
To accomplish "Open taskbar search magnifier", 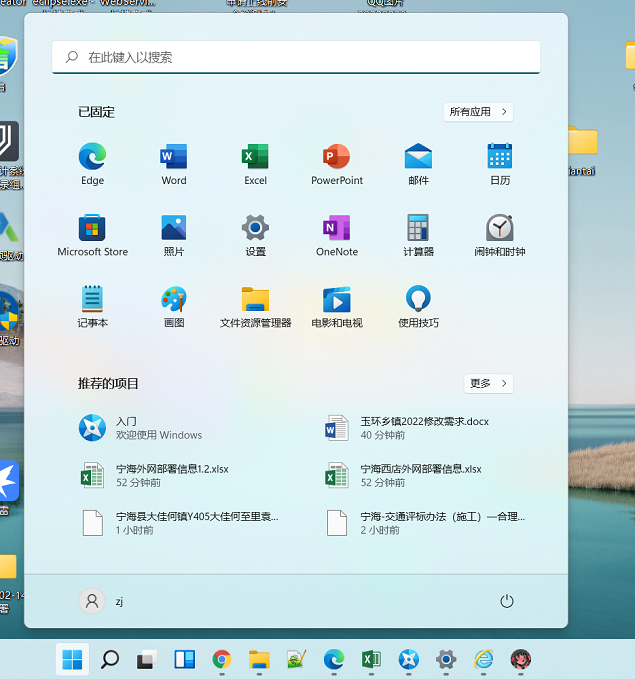I will click(x=110, y=660).
